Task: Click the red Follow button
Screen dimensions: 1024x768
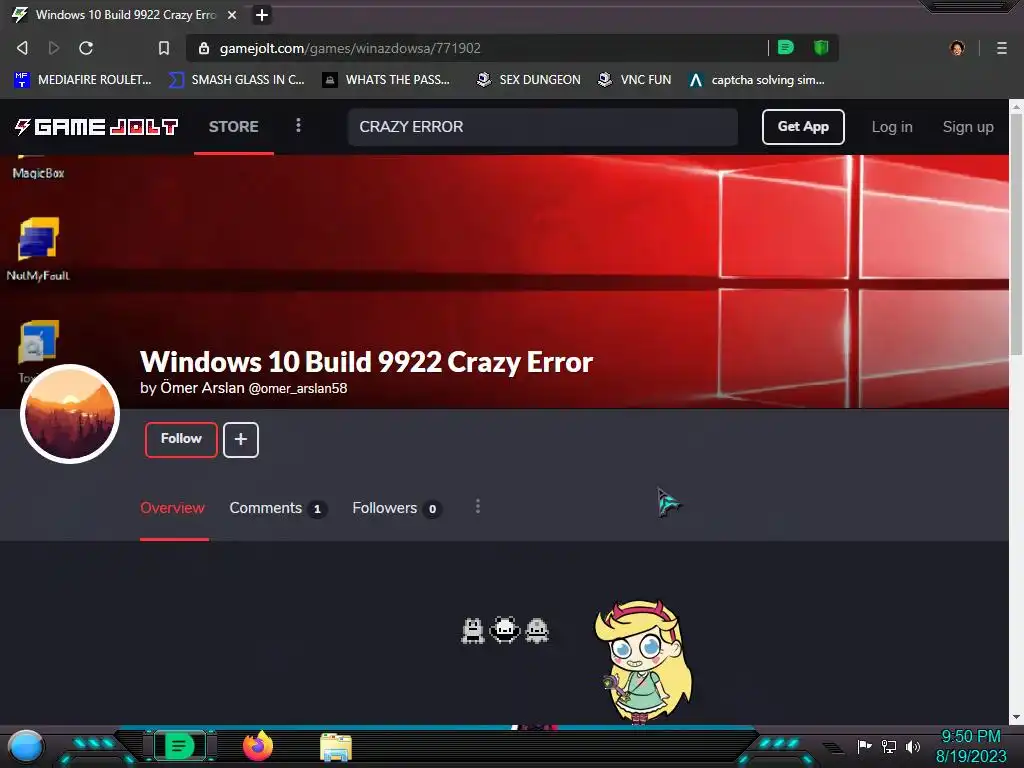Action: coord(181,440)
